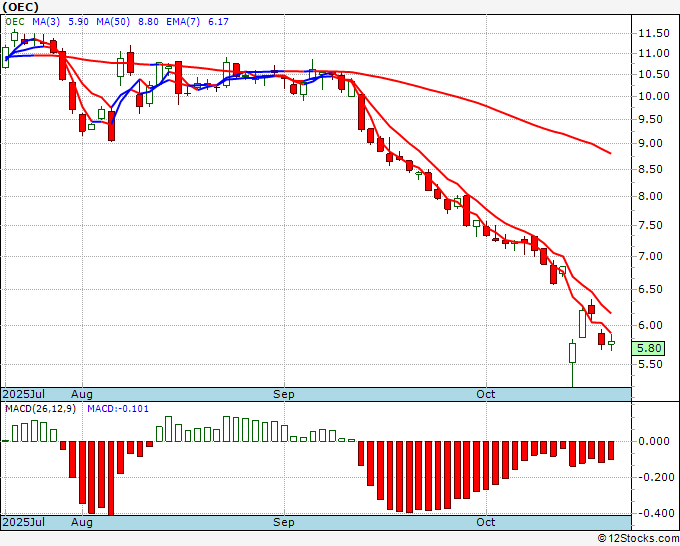Click the EMA(7) value 6.17

pyautogui.click(x=218, y=22)
